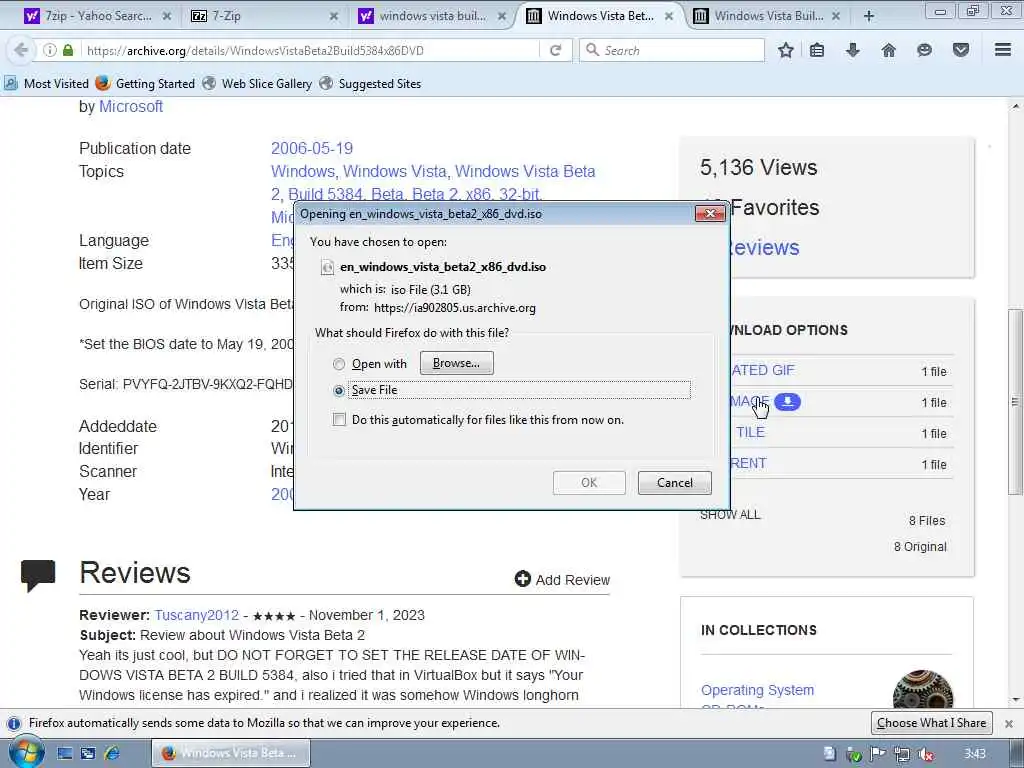Click the network tray icon

point(902,754)
